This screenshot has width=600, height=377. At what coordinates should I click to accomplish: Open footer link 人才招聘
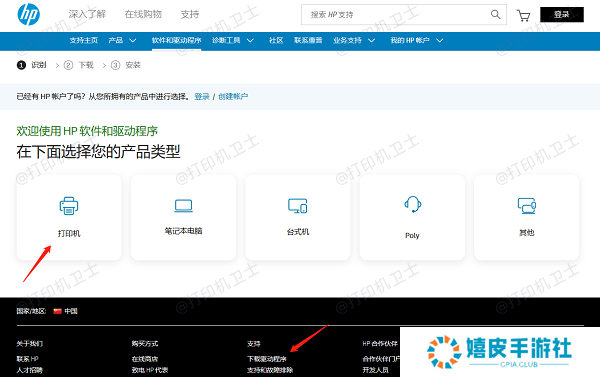pyautogui.click(x=29, y=370)
